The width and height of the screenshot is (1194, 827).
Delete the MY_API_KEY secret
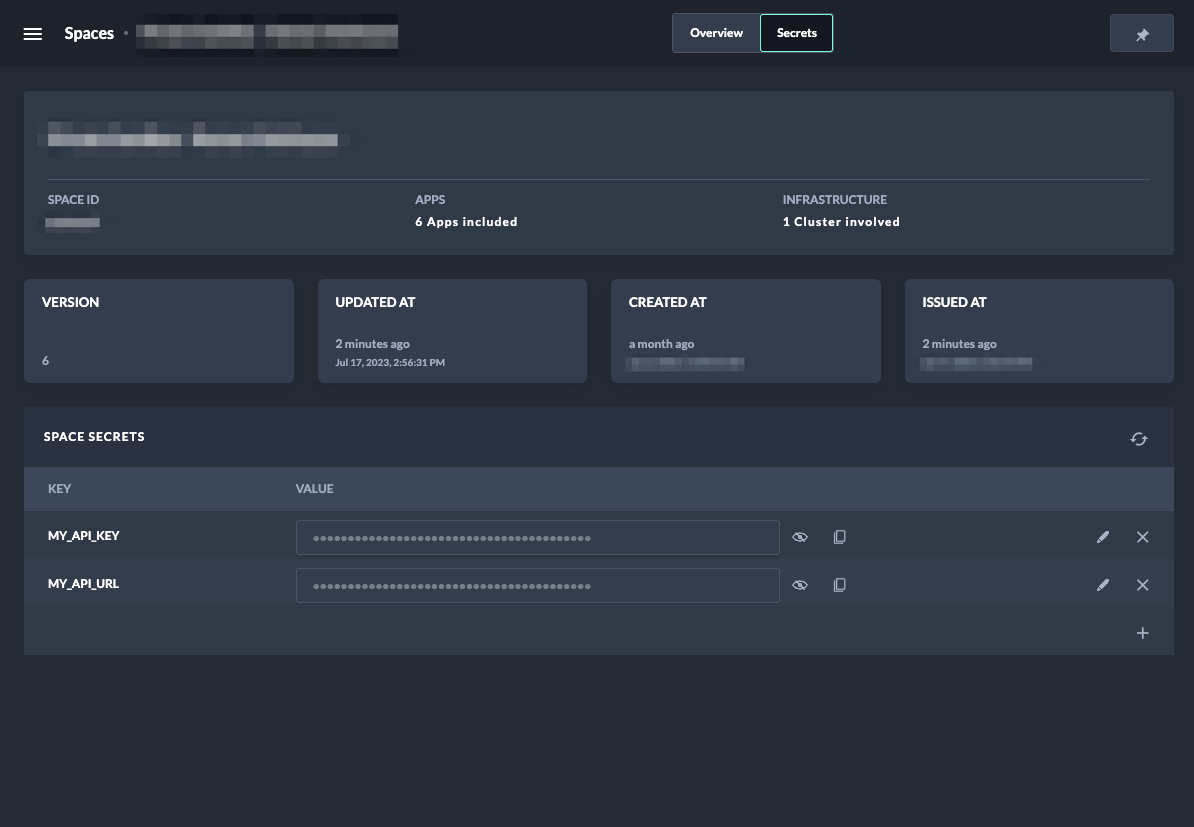click(x=1142, y=537)
